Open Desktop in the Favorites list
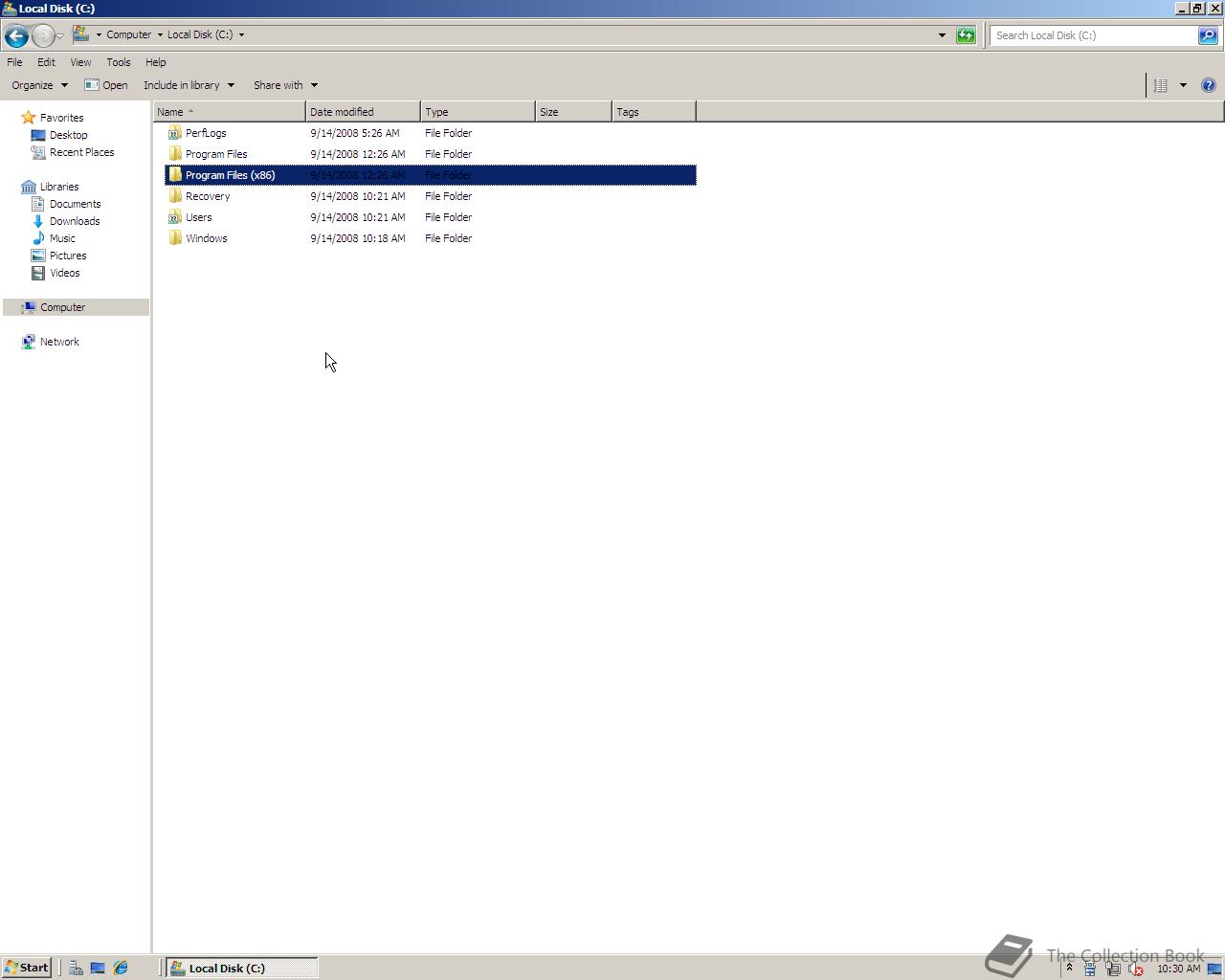The width and height of the screenshot is (1225, 980). [68, 135]
